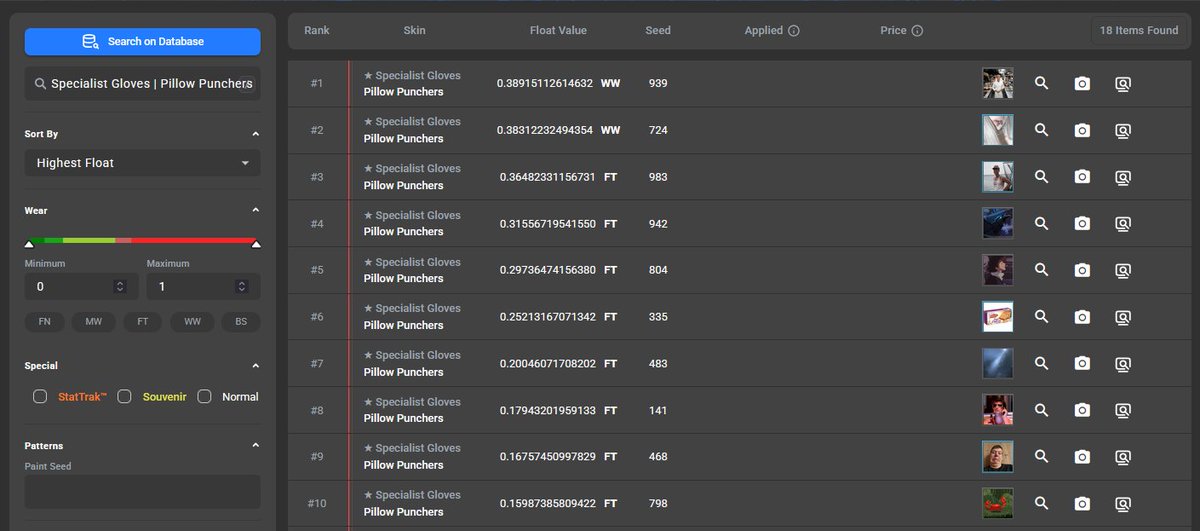The height and width of the screenshot is (531, 1200).
Task: Click the camera icon for seed 942 row
Action: [x=1082, y=223]
